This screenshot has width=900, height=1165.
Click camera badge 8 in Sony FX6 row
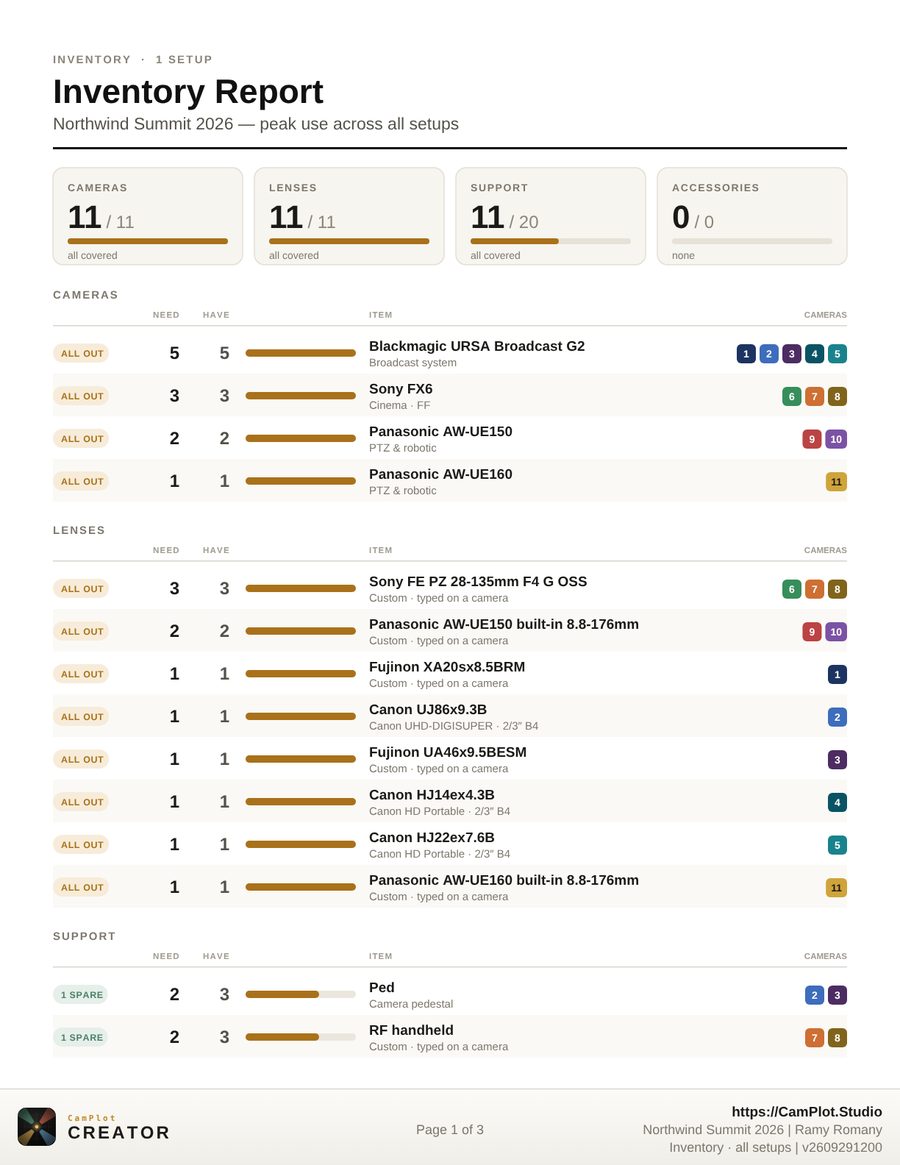tap(837, 397)
